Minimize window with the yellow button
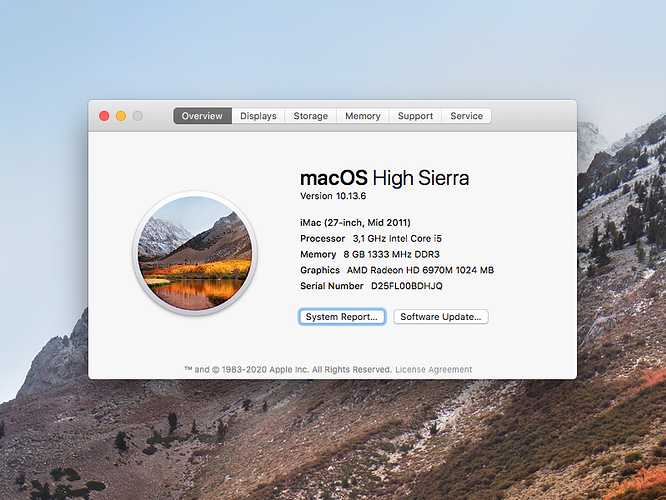 (121, 116)
